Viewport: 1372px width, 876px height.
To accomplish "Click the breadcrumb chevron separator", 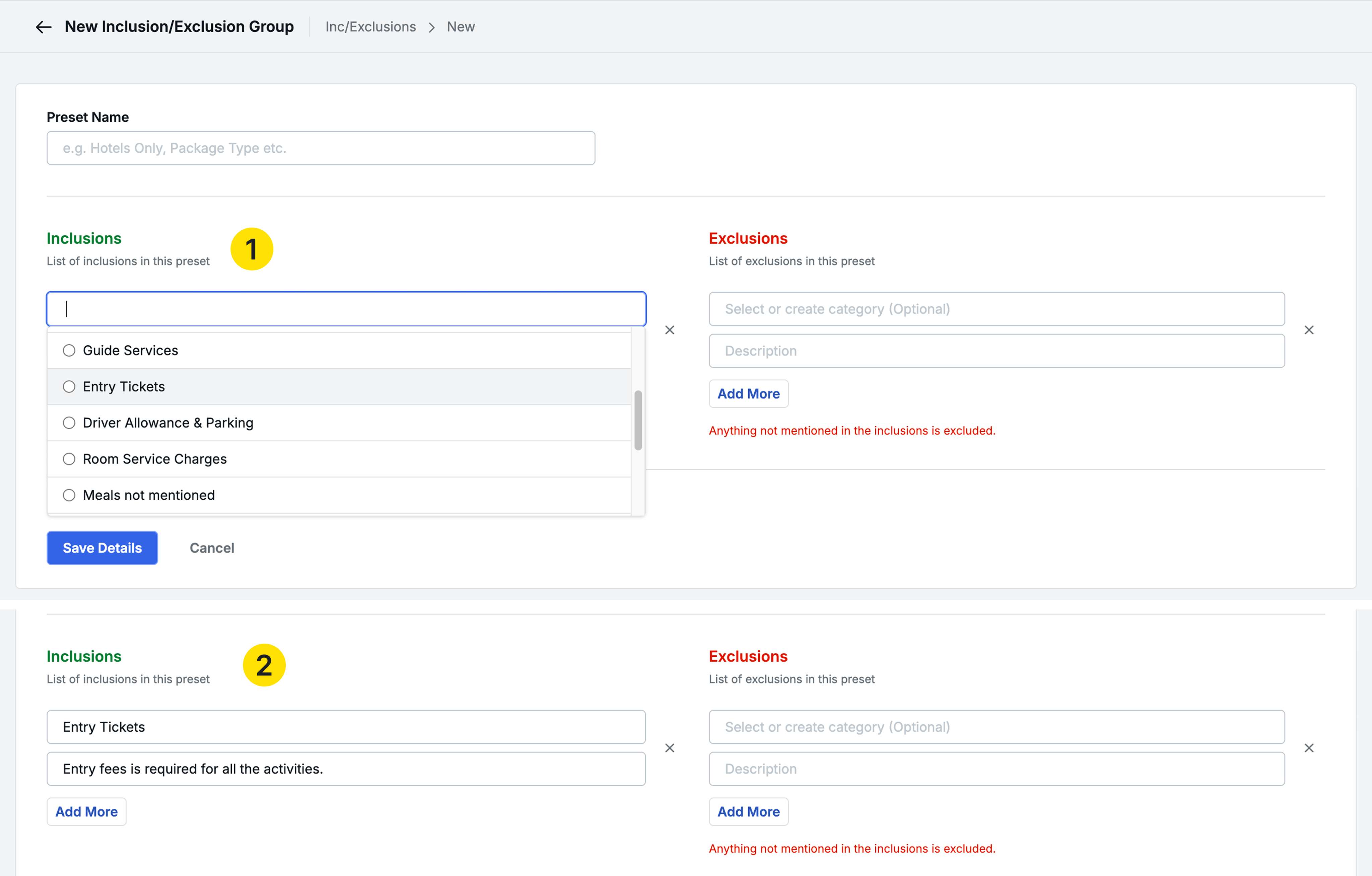I will point(431,27).
